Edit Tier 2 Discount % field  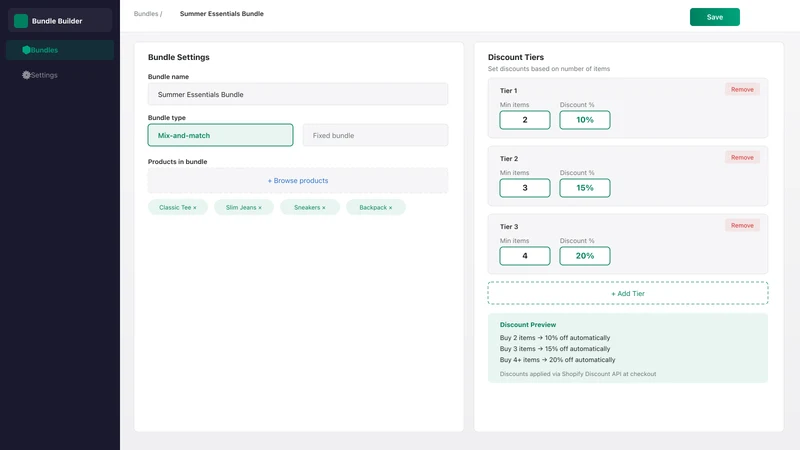585,188
